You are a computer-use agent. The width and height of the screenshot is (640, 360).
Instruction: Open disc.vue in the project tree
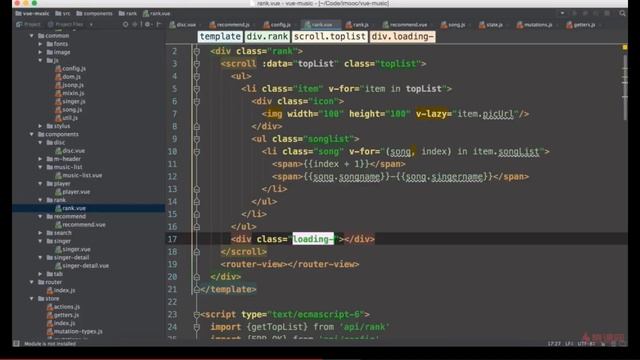click(70, 151)
